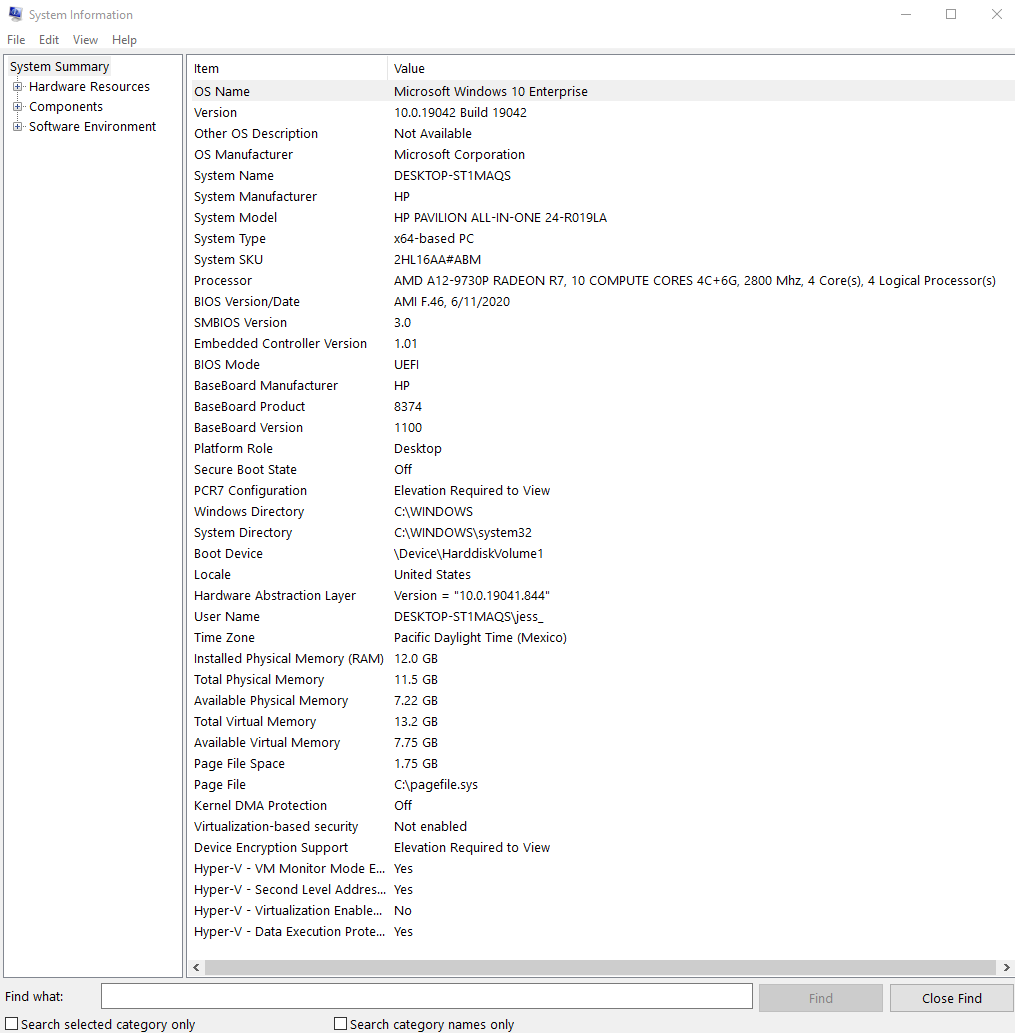
Task: Click the Page File Space item
Action: pos(239,764)
